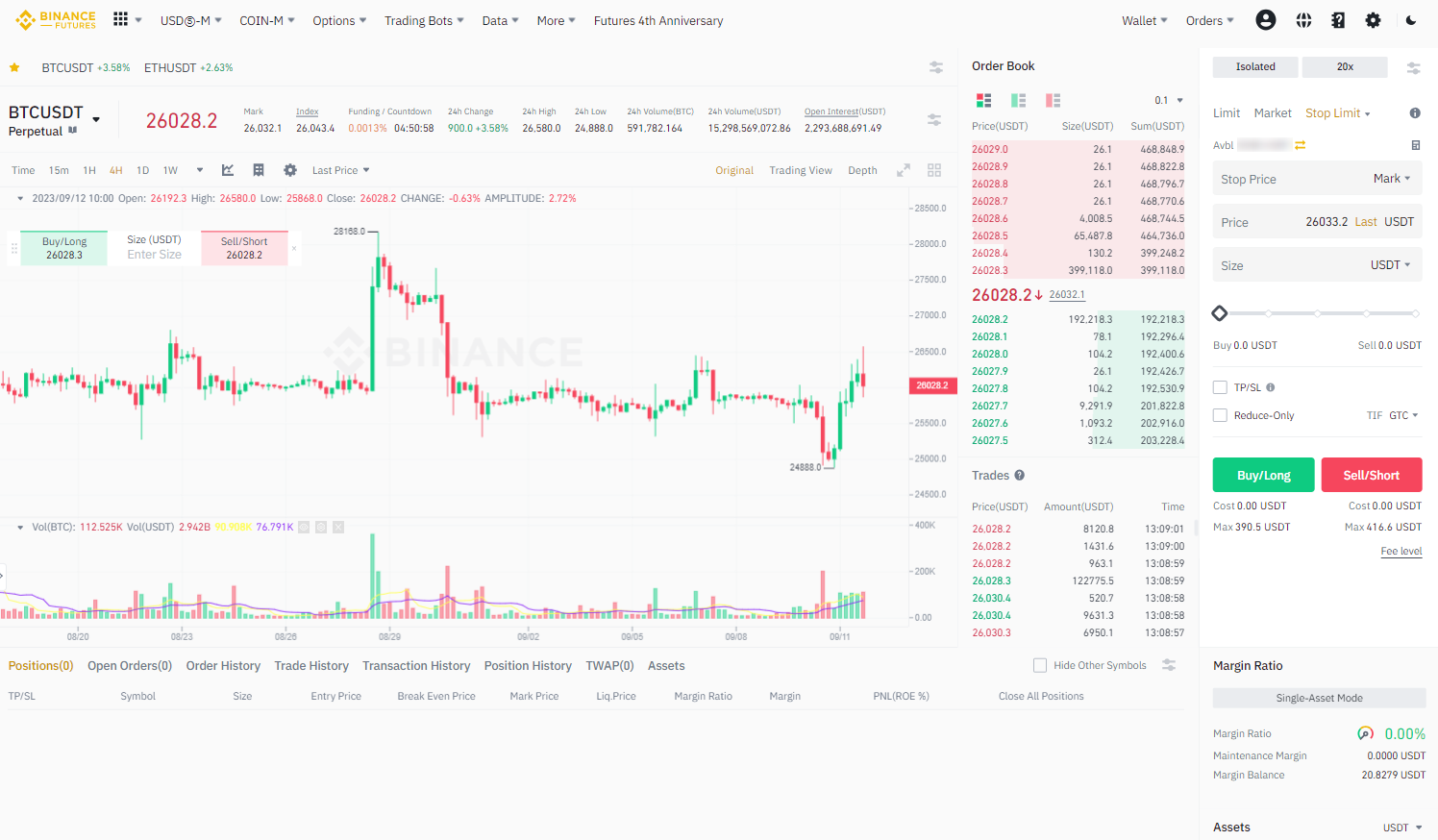Click the quick order Enter Size field
Viewport: 1438px width, 840px height.
(x=155, y=255)
